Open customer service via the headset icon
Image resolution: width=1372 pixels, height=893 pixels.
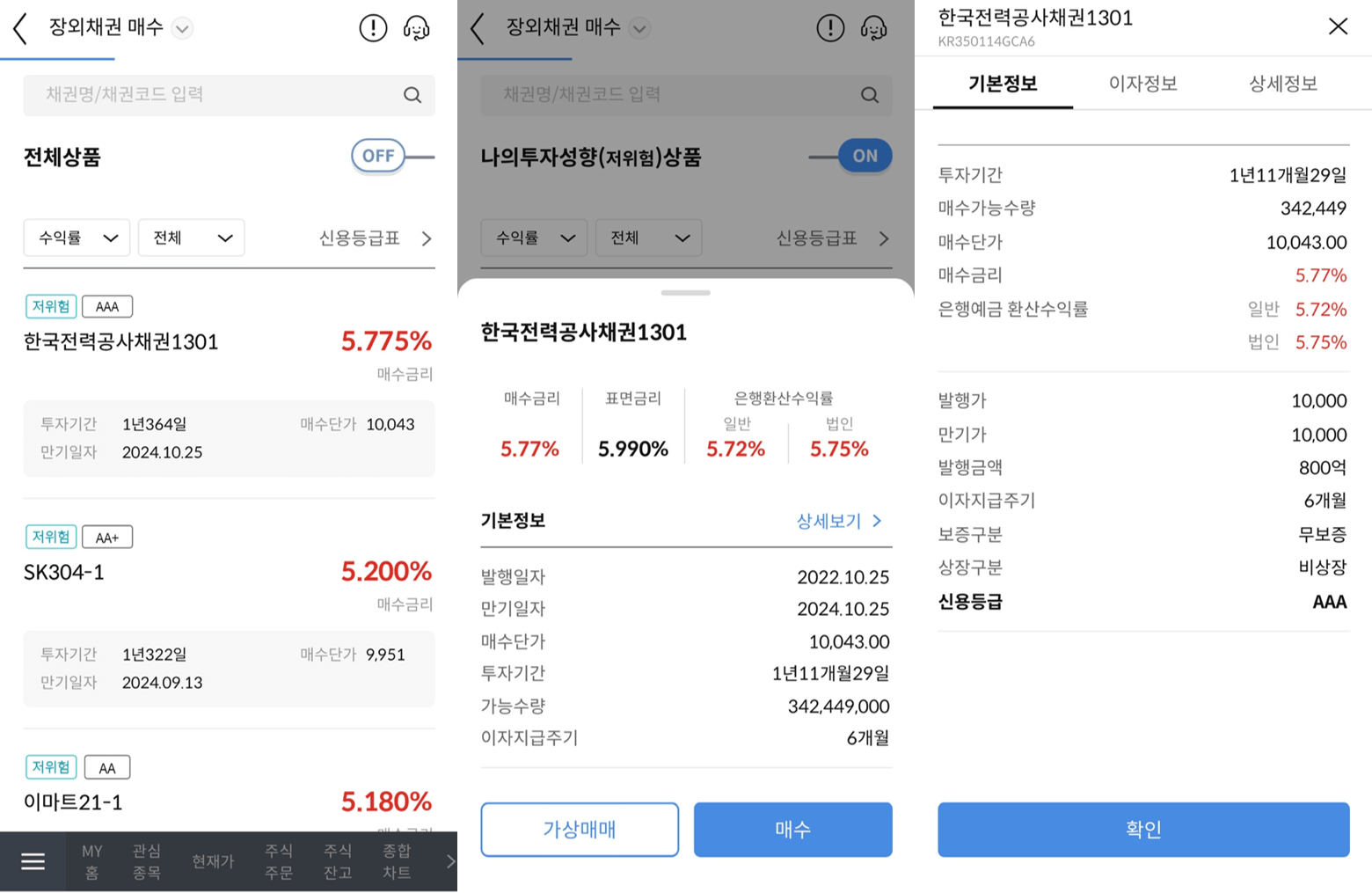point(417,27)
